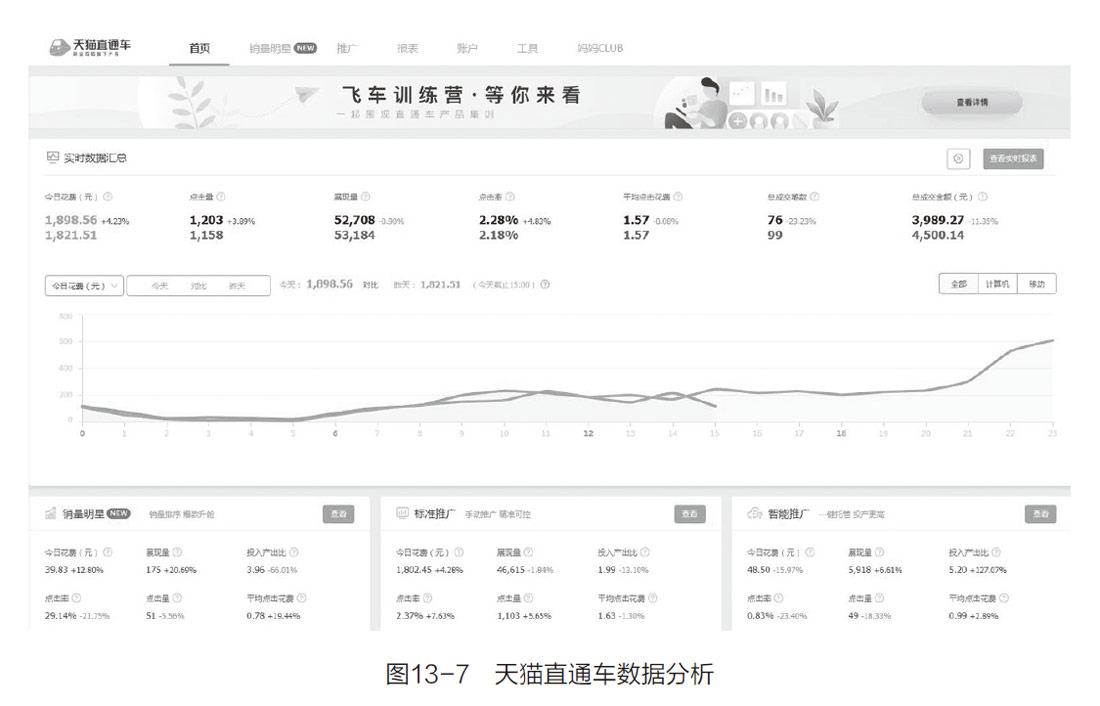1100x706 pixels.
Task: Click hour 12 marker on the chart axis
Action: [x=588, y=434]
